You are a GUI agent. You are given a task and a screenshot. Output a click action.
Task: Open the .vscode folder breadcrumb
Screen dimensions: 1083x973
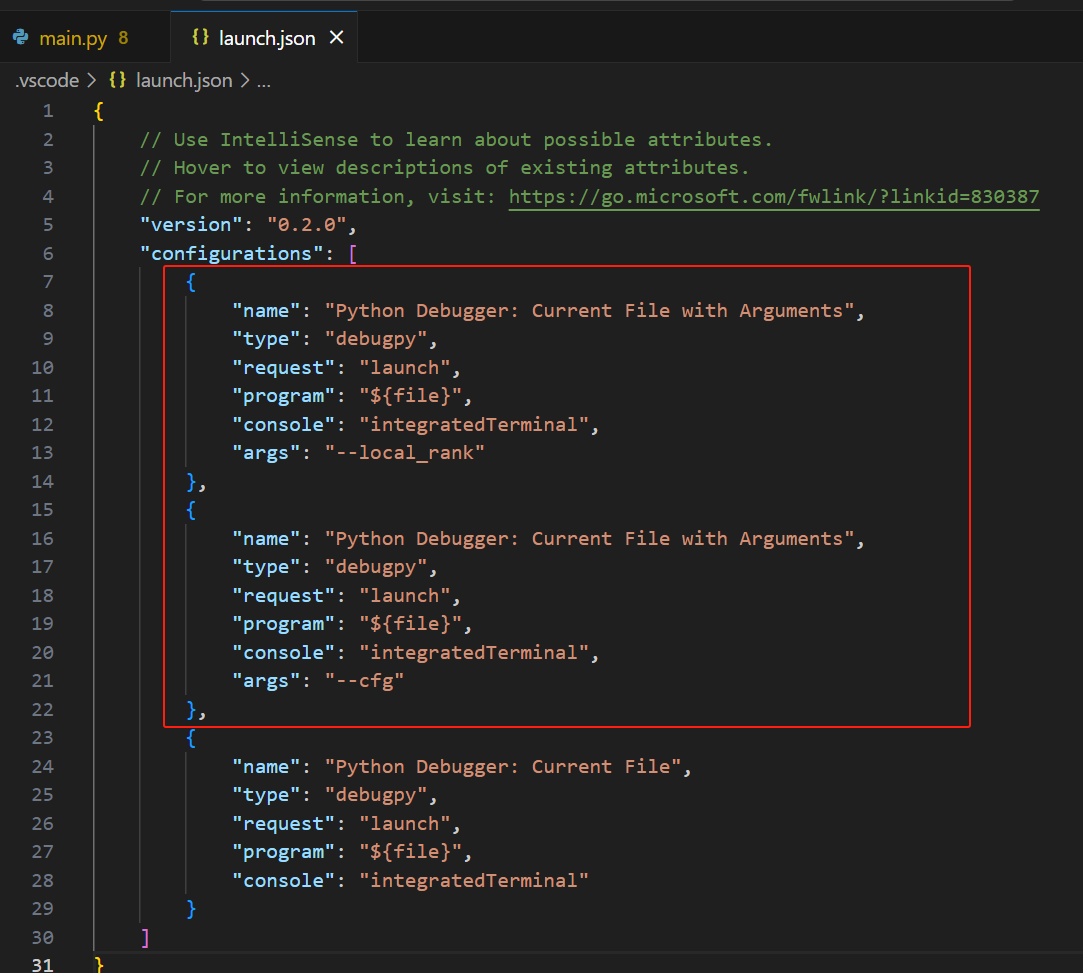[x=46, y=81]
